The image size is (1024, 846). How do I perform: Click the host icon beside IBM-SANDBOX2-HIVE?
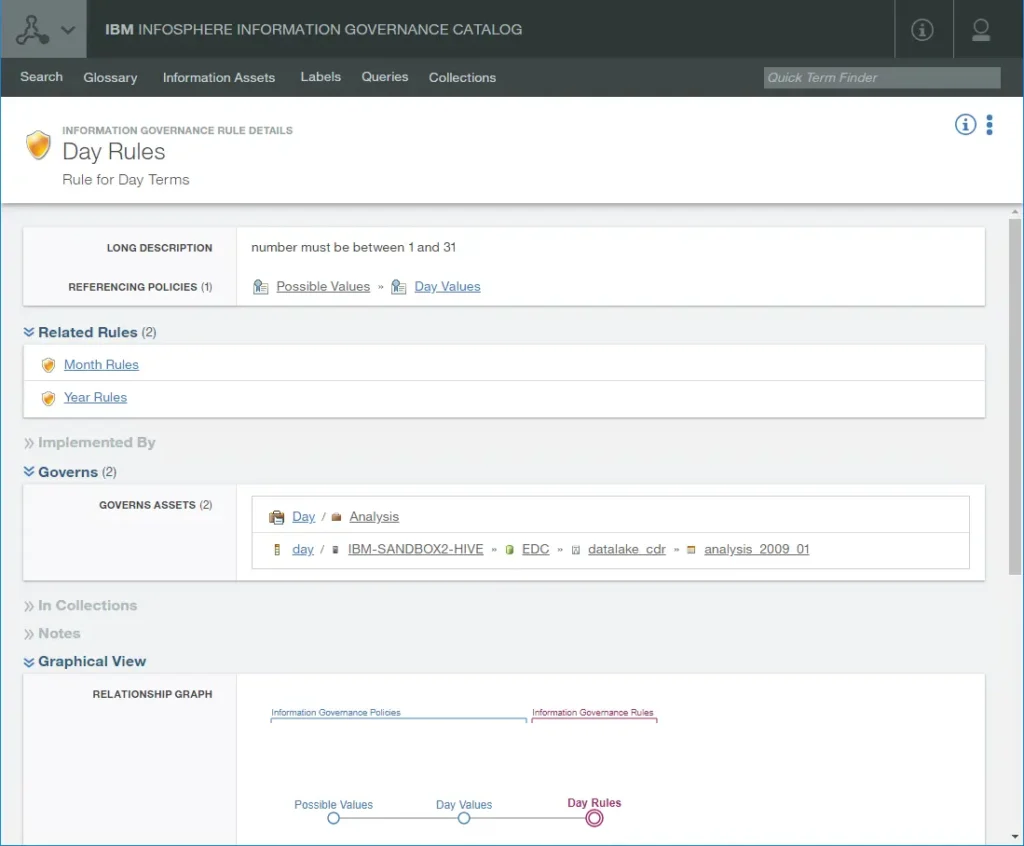[334, 549]
